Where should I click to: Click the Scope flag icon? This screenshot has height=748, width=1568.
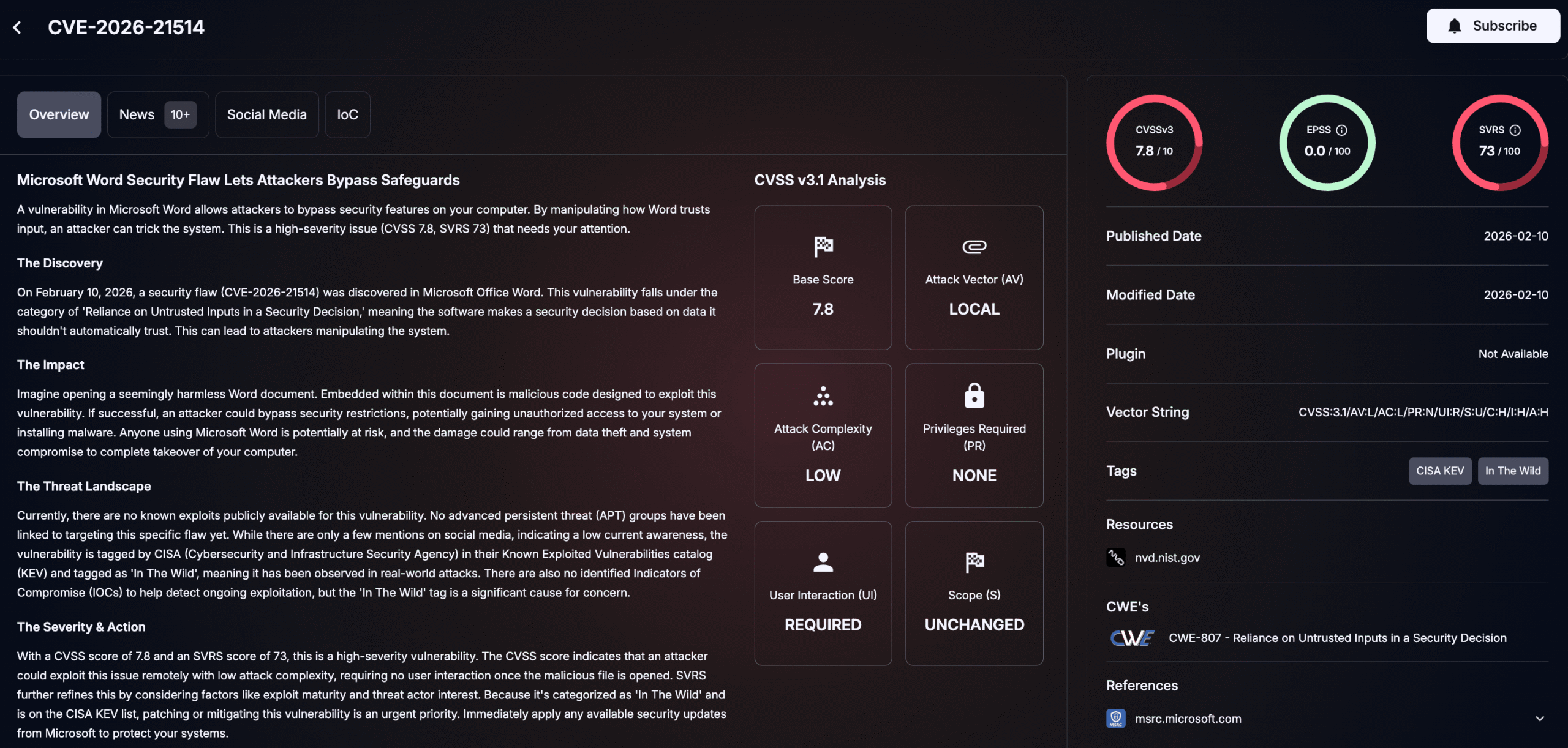point(974,562)
